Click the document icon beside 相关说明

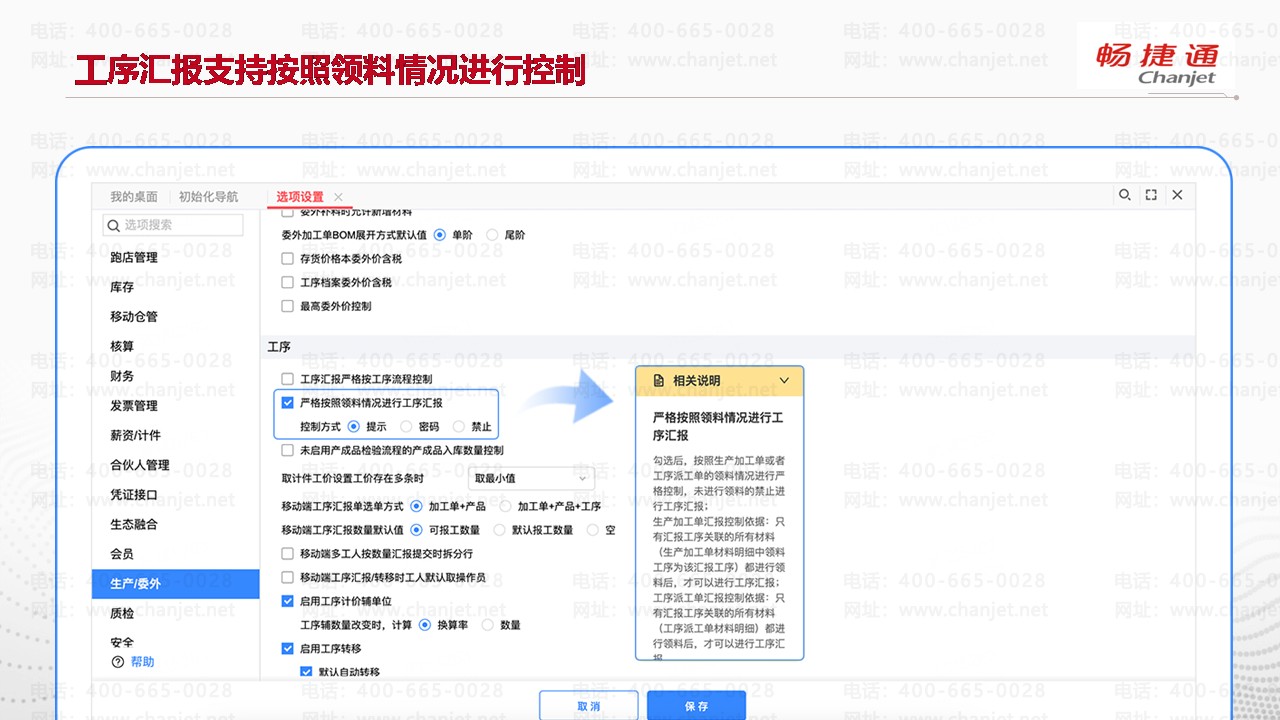pos(659,381)
